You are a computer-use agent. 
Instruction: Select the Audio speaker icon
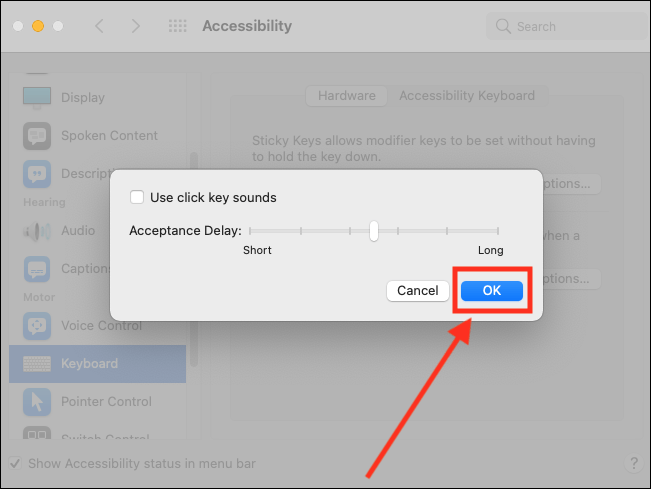[x=37, y=231]
